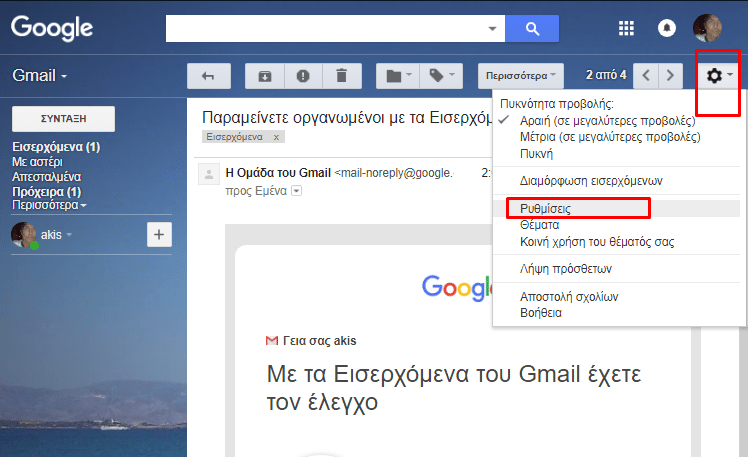Choose Διαμόρφωση εισερχομένων menu item

[x=591, y=181]
